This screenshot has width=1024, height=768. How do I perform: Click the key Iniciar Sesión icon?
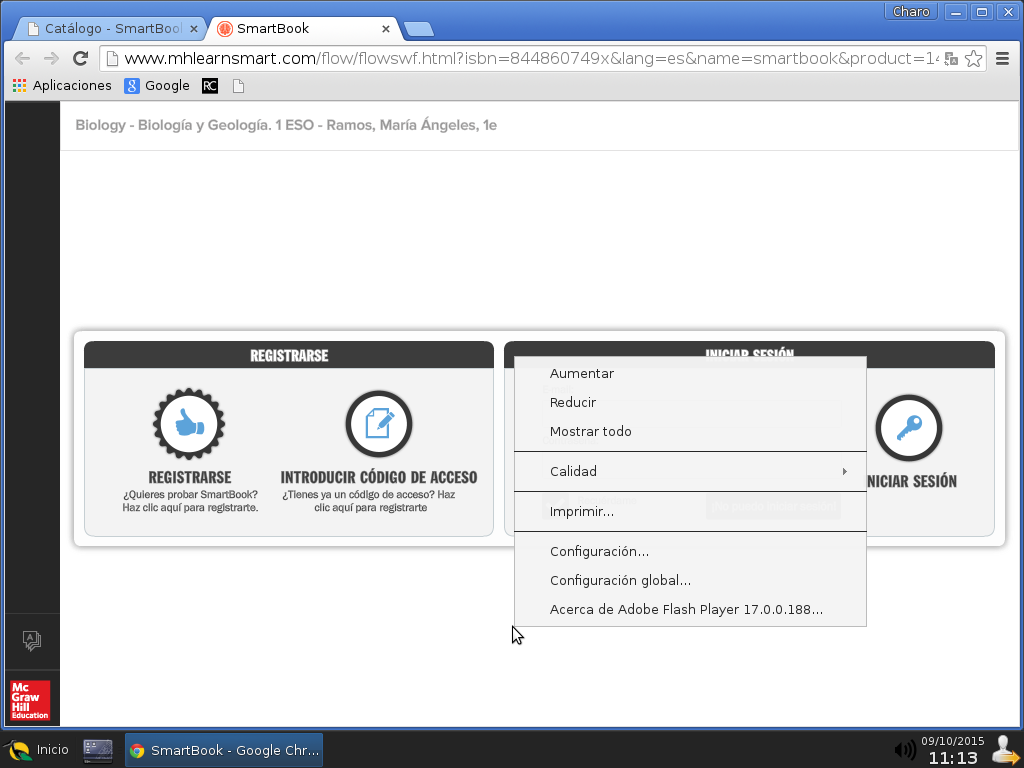[x=908, y=428]
